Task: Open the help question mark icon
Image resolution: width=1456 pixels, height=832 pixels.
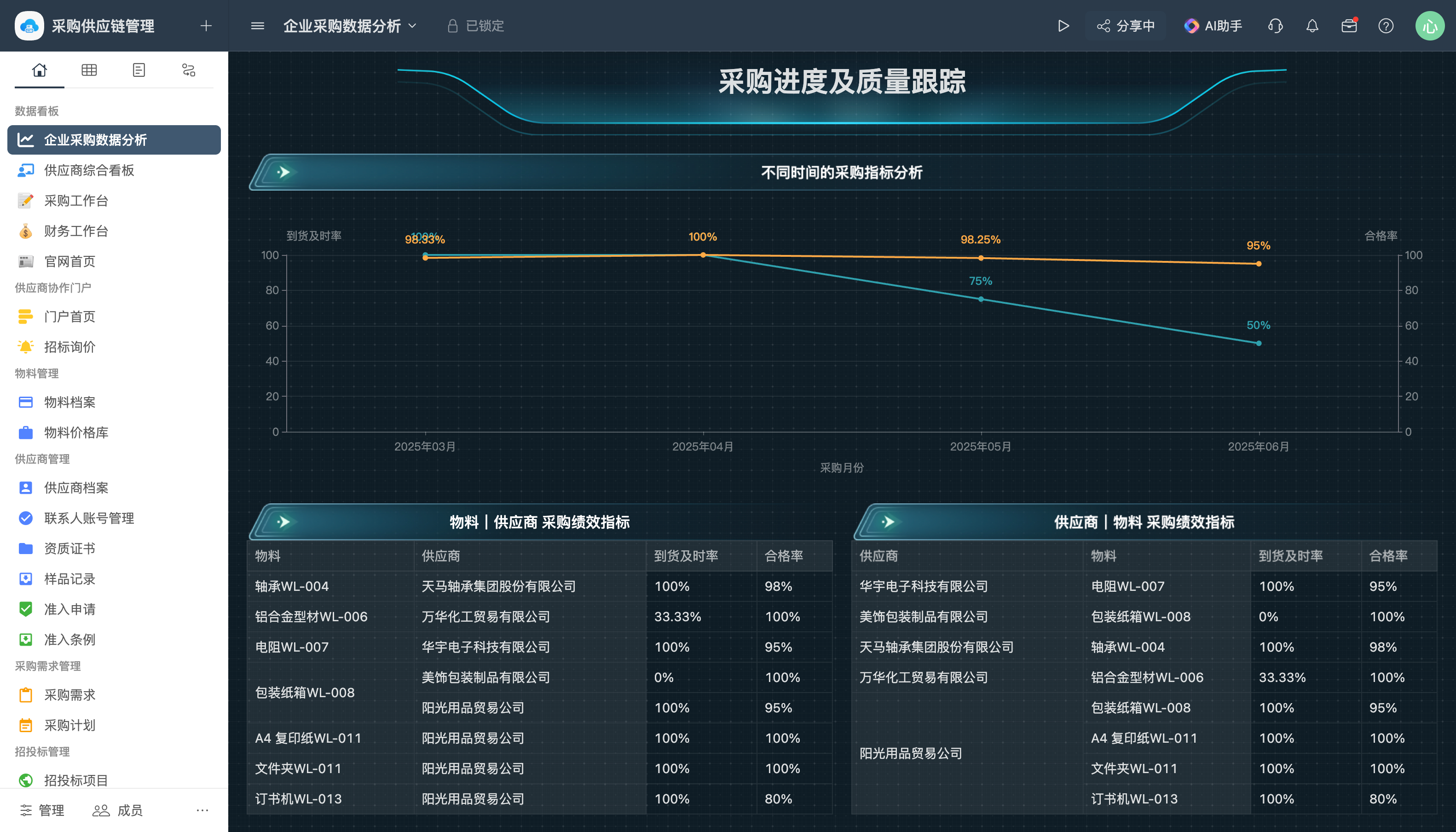Action: pyautogui.click(x=1386, y=26)
